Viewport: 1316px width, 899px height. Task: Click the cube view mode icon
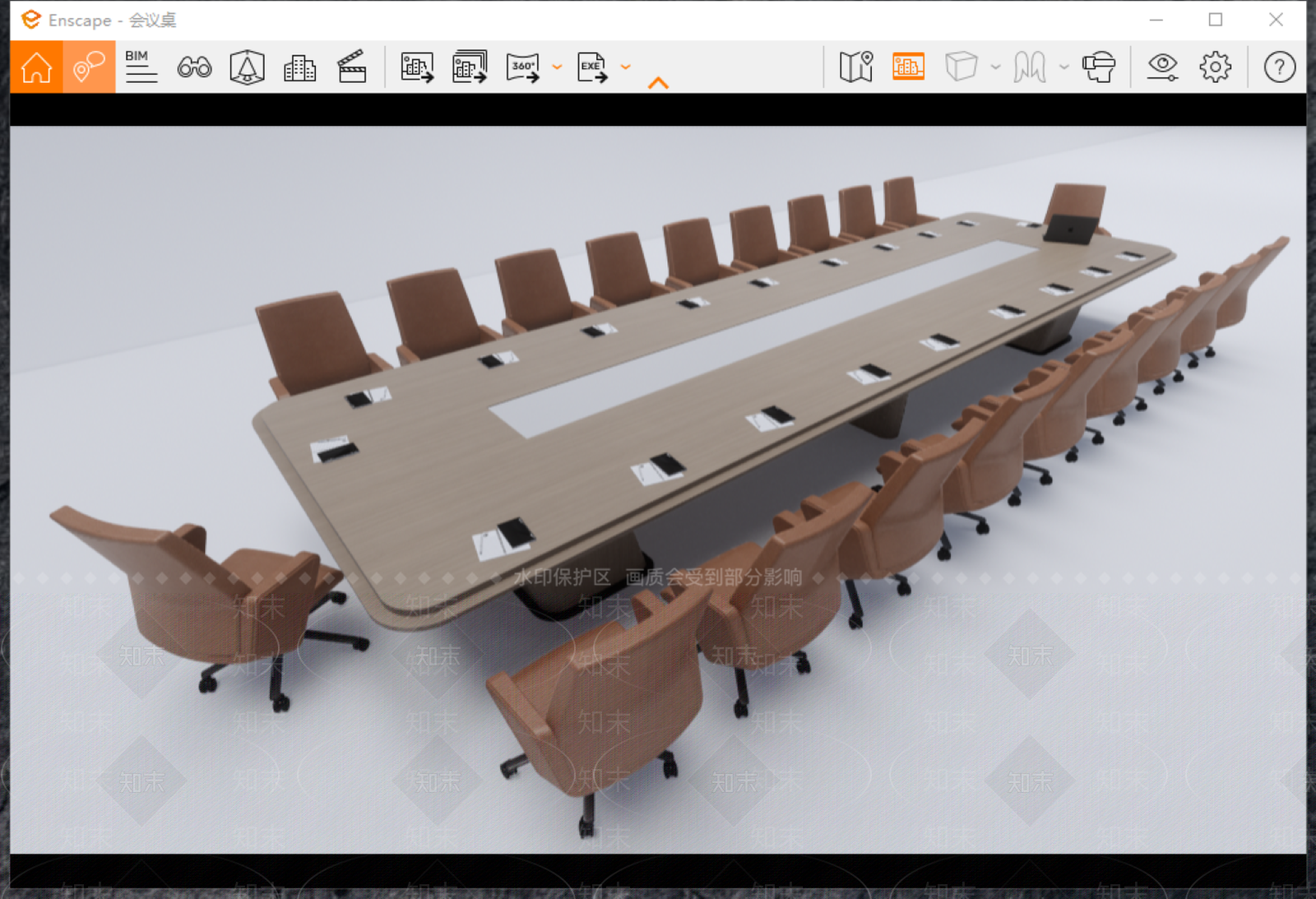pos(961,67)
